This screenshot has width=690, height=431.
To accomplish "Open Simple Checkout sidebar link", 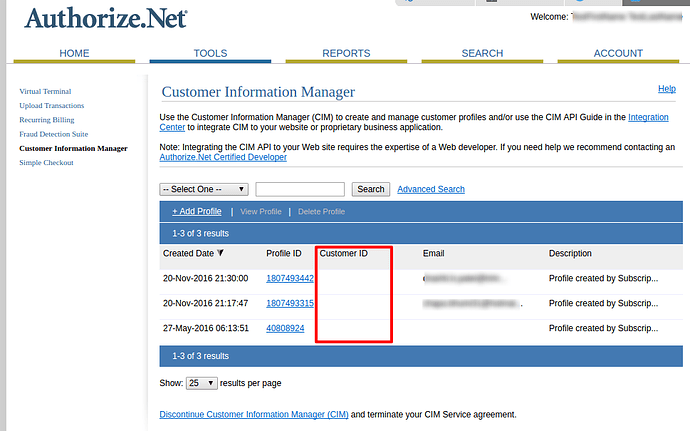I will pyautogui.click(x=46, y=162).
